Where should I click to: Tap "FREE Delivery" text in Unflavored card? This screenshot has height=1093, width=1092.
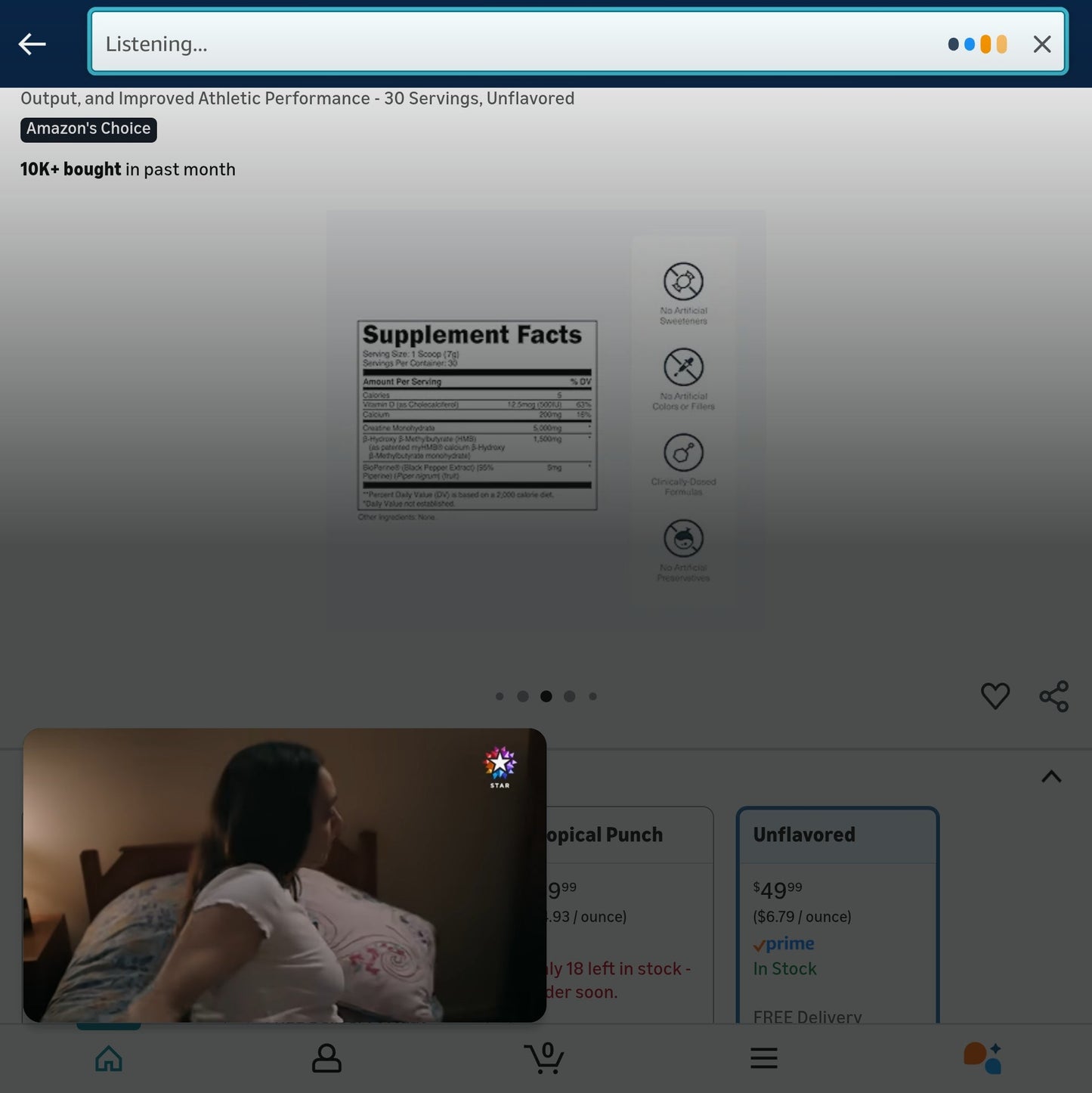pos(807,1017)
